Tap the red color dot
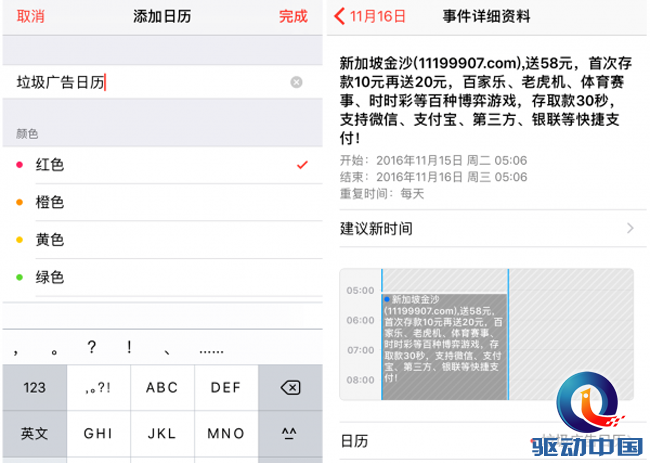 [x=19, y=165]
